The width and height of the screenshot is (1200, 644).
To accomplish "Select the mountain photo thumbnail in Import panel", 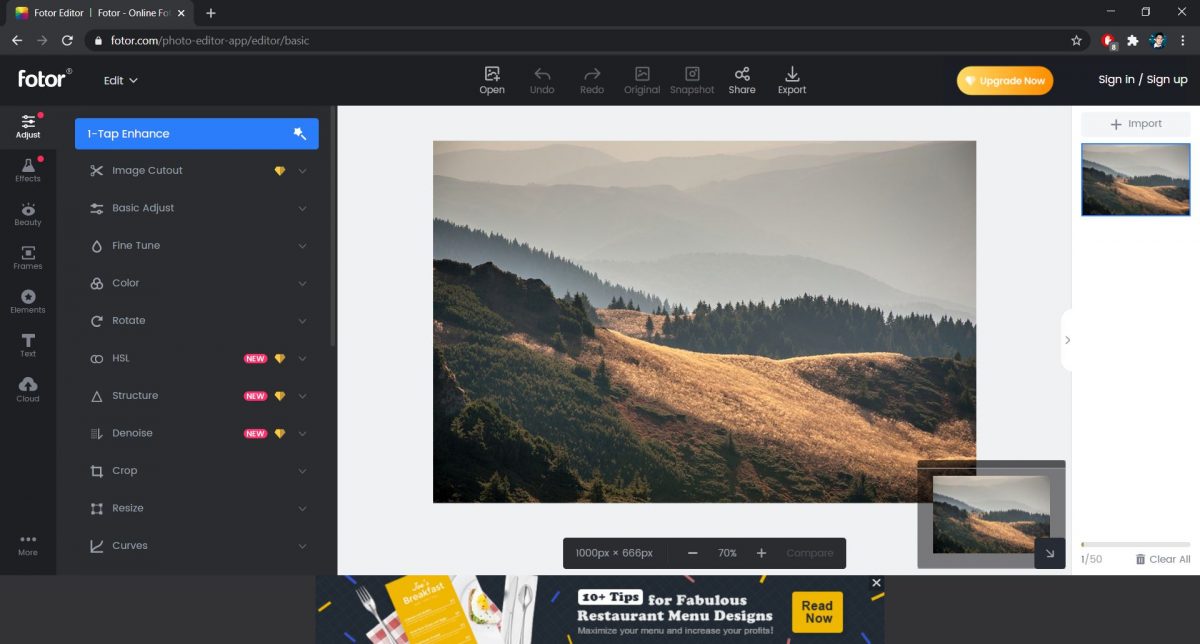I will pos(1135,180).
